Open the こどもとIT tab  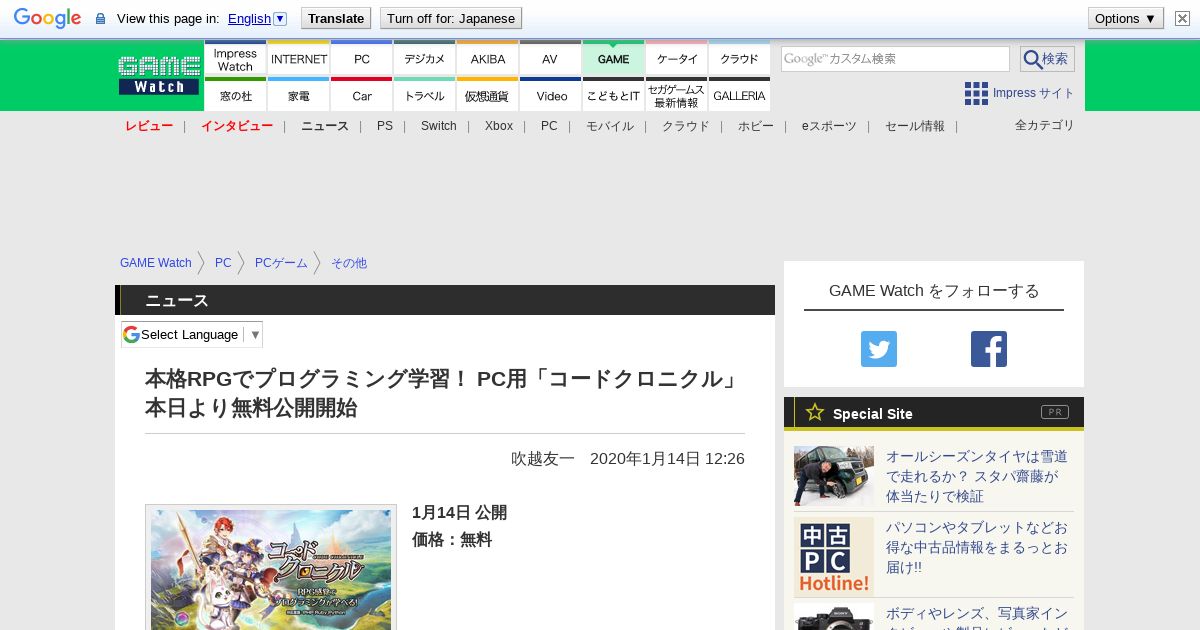[x=613, y=94]
